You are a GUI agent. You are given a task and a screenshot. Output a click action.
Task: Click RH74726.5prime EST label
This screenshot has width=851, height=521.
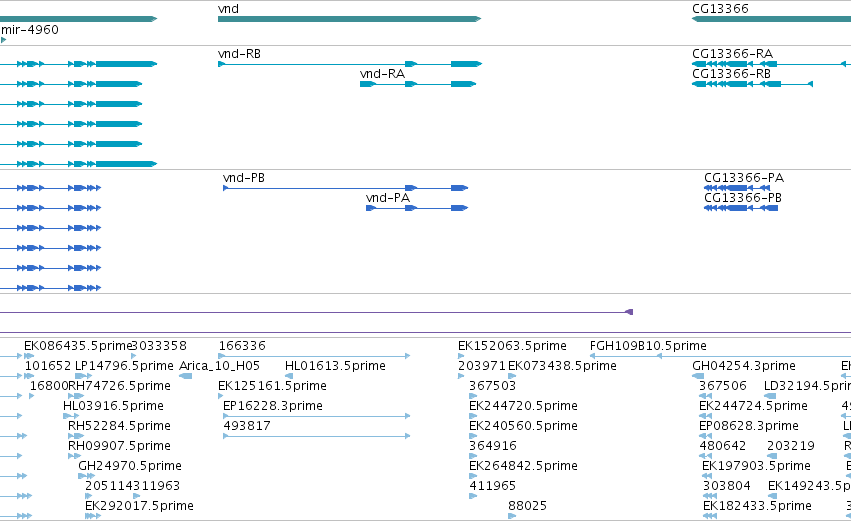pyautogui.click(x=119, y=386)
